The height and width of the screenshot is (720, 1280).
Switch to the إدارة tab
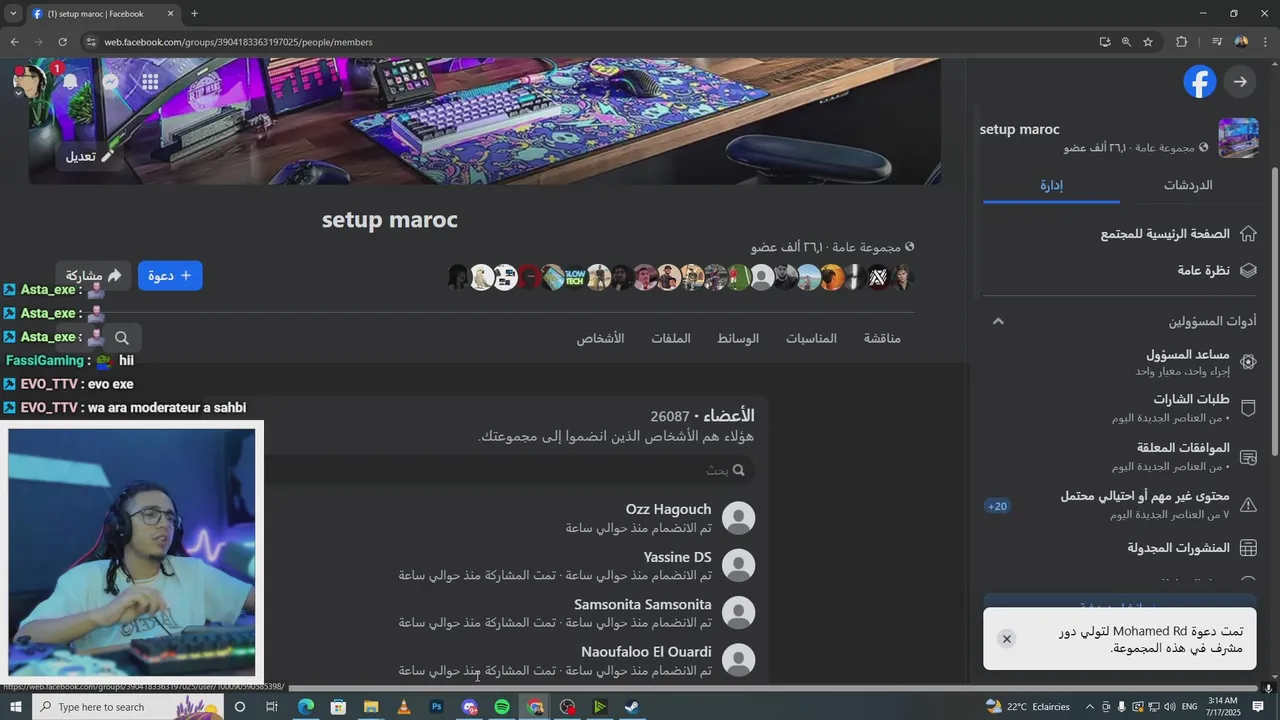pos(1051,185)
